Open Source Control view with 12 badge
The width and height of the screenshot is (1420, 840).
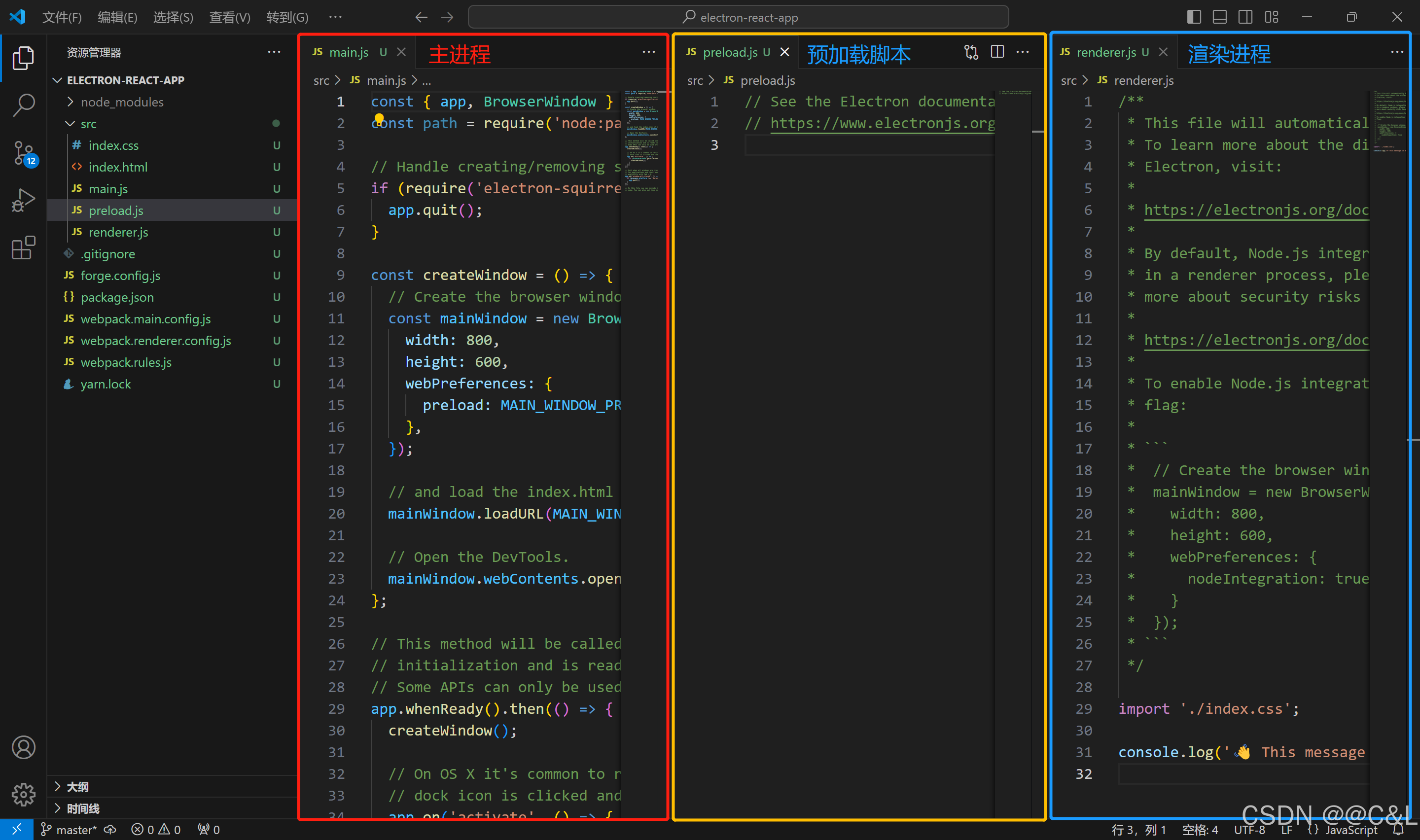23,153
